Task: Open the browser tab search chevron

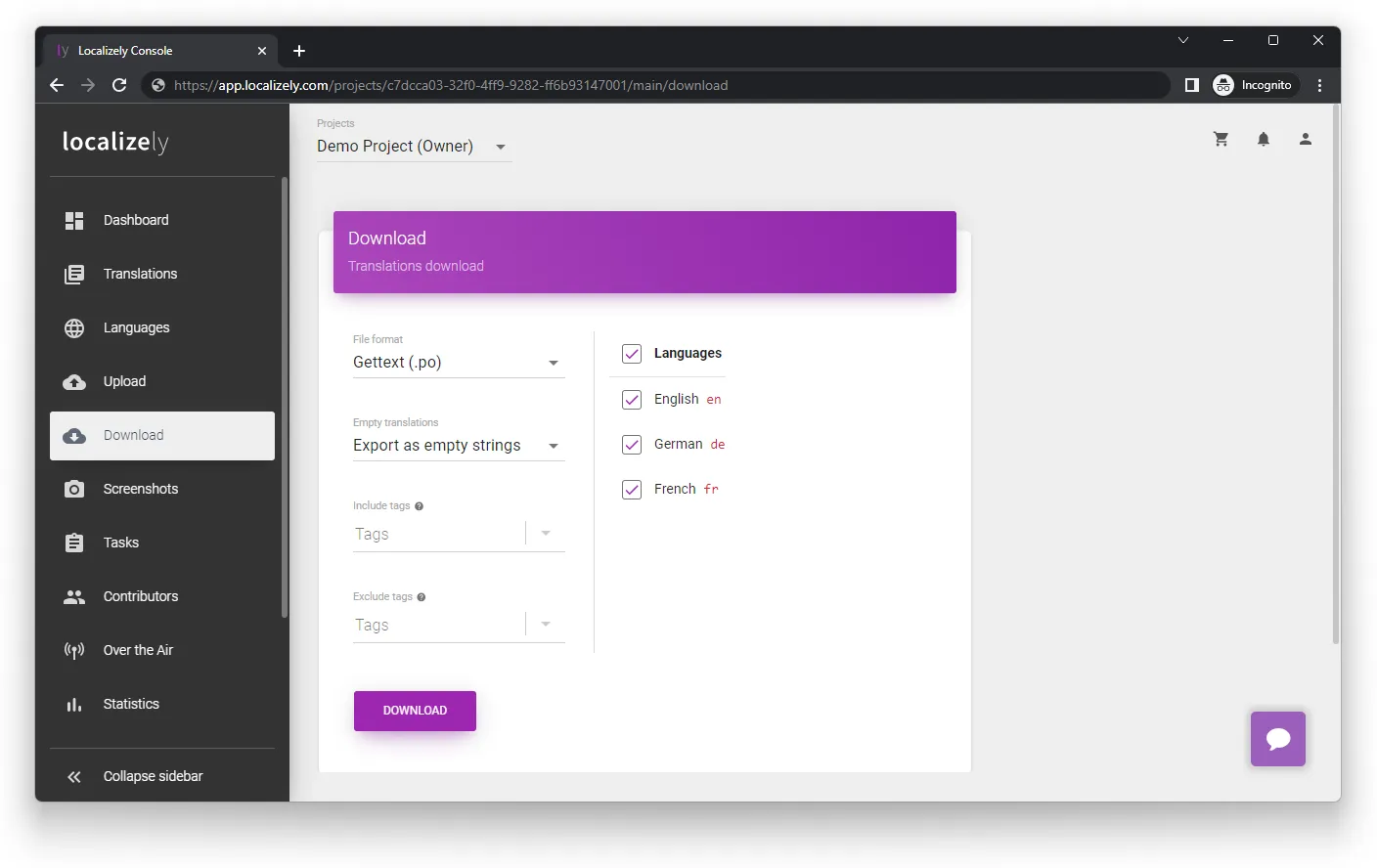Action: (1183, 40)
